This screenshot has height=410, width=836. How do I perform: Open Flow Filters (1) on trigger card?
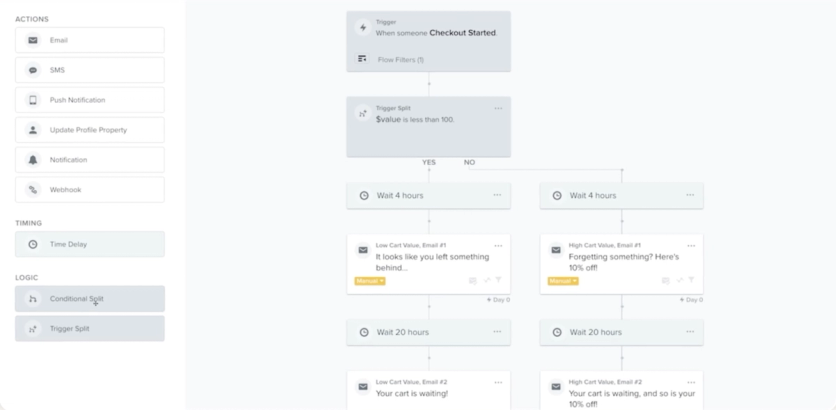400,60
